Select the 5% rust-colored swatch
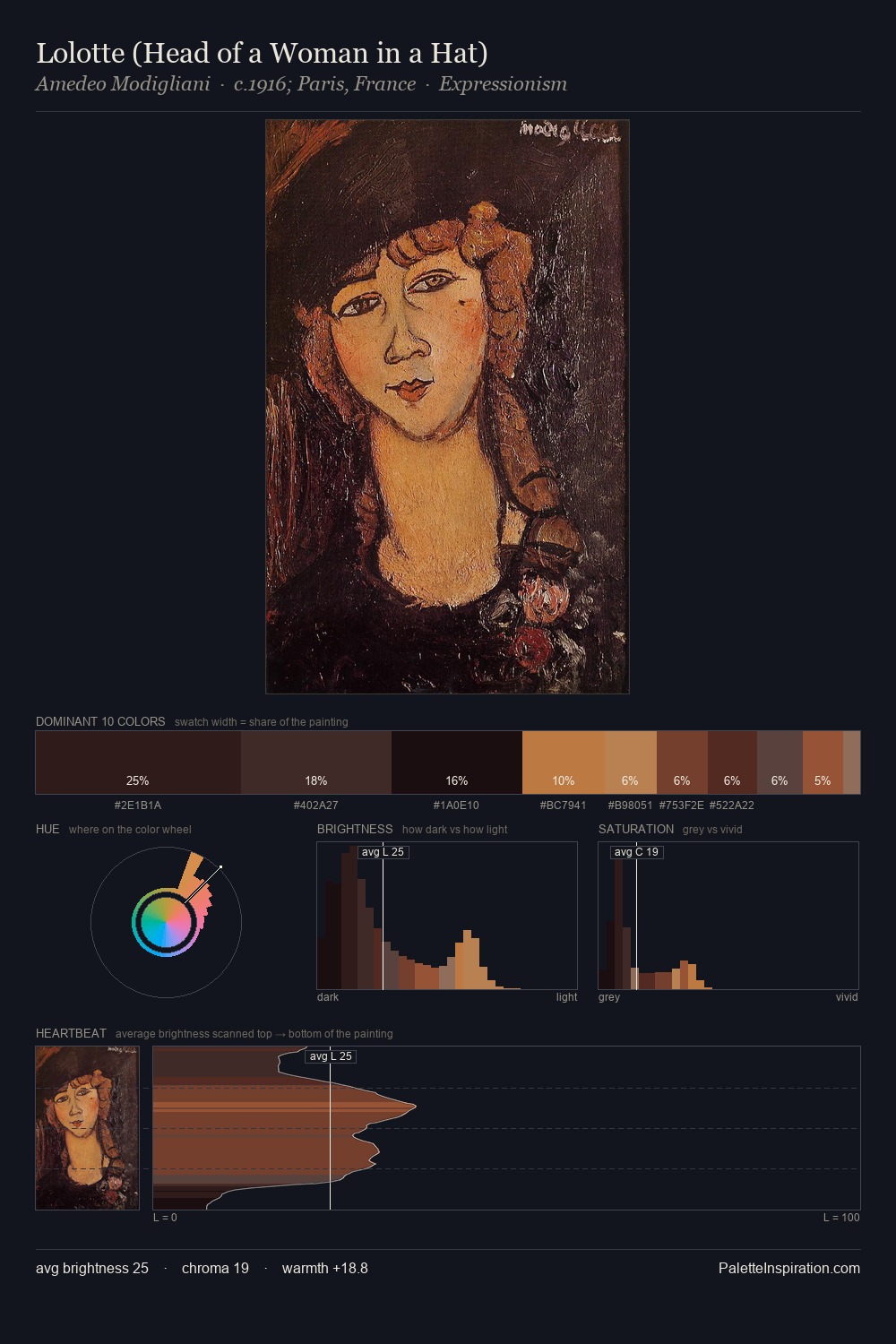The image size is (896, 1344). click(x=823, y=762)
